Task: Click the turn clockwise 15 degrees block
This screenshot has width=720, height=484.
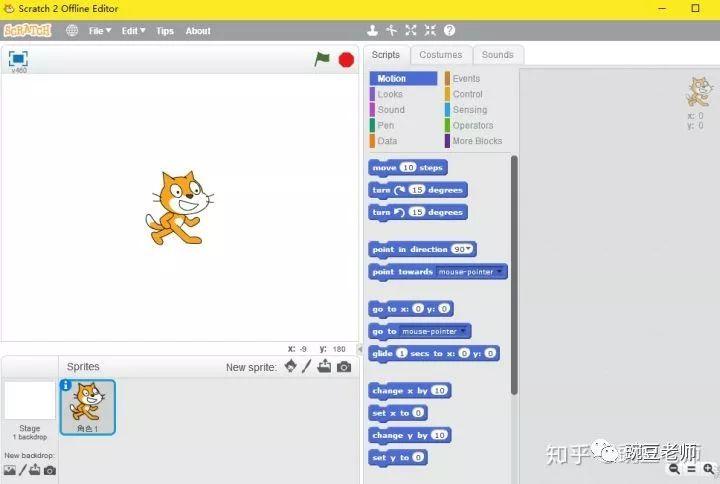Action: [418, 190]
